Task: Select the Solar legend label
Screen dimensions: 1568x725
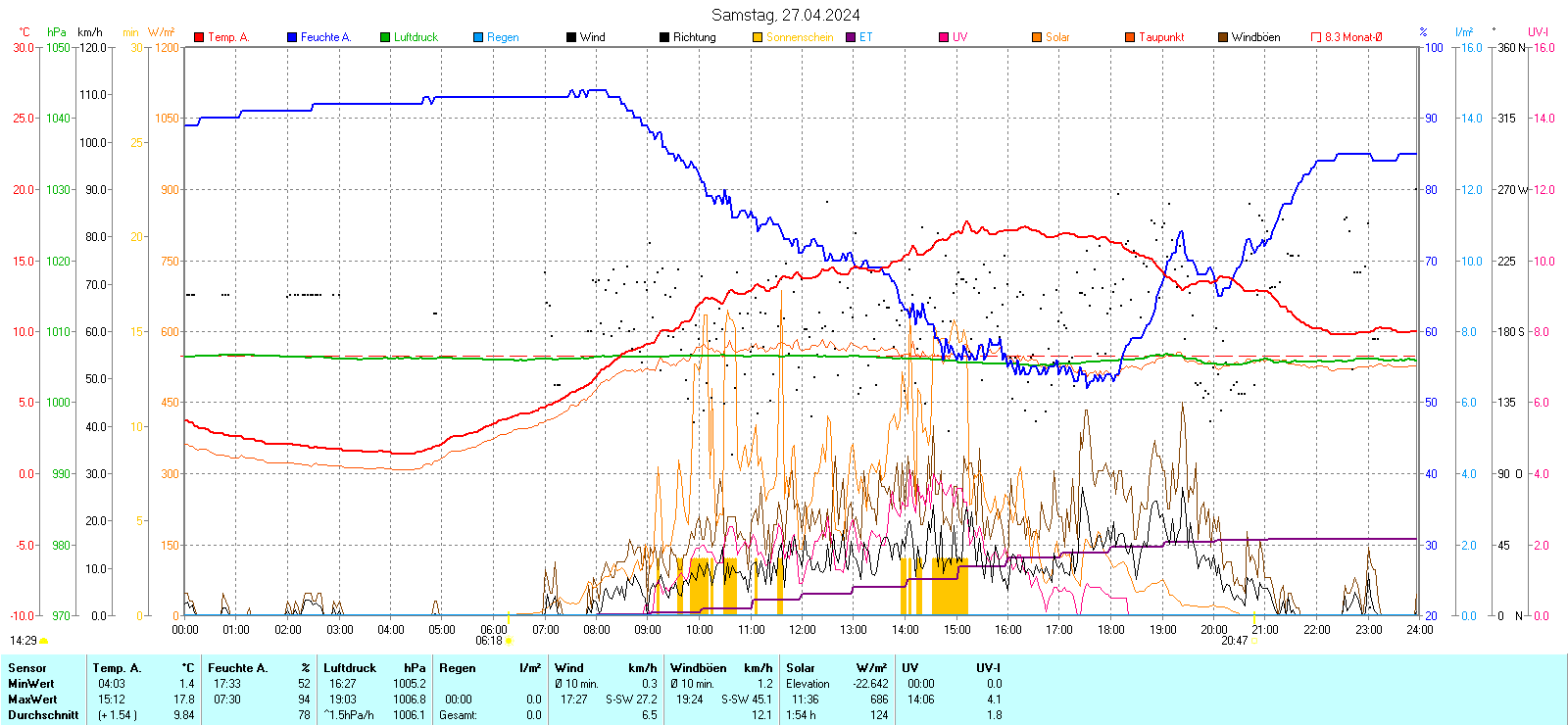Action: (1057, 37)
